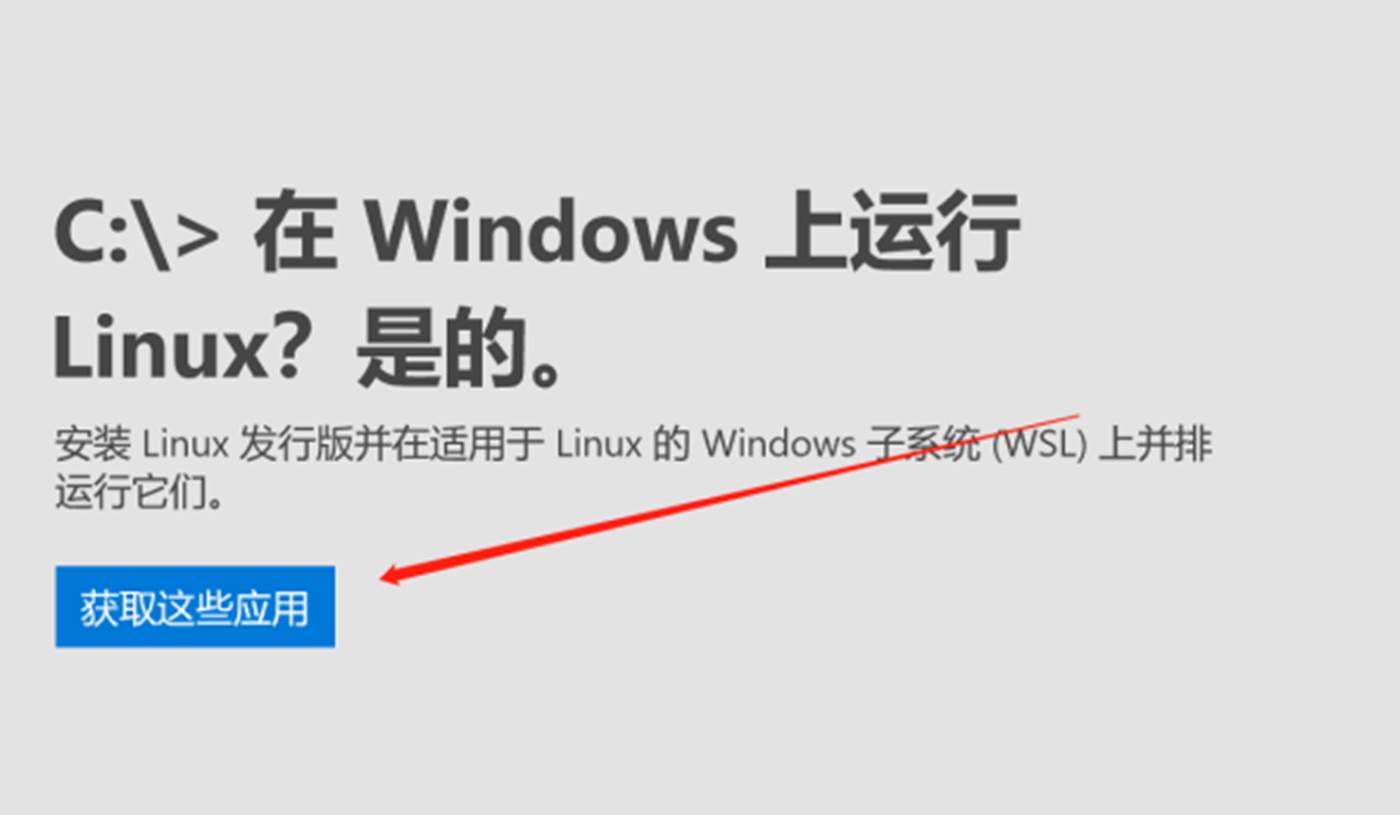This screenshot has height=815, width=1400.
Task: Select the C:\> prompt text in heading
Action: point(136,232)
